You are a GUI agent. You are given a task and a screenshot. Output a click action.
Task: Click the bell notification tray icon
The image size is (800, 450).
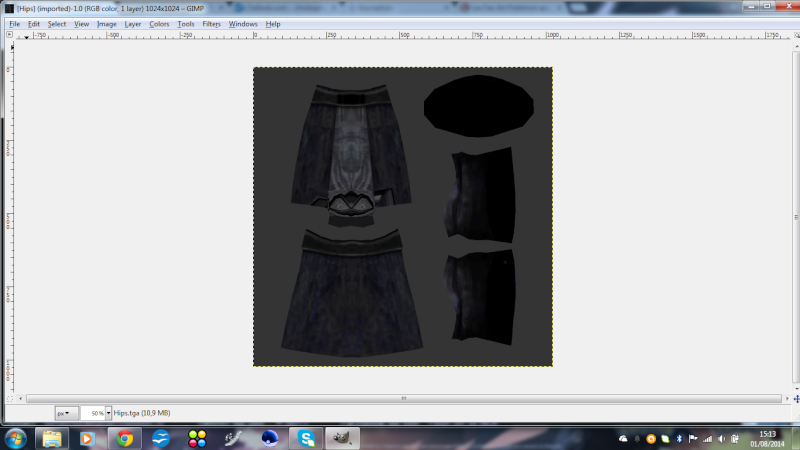pos(637,439)
